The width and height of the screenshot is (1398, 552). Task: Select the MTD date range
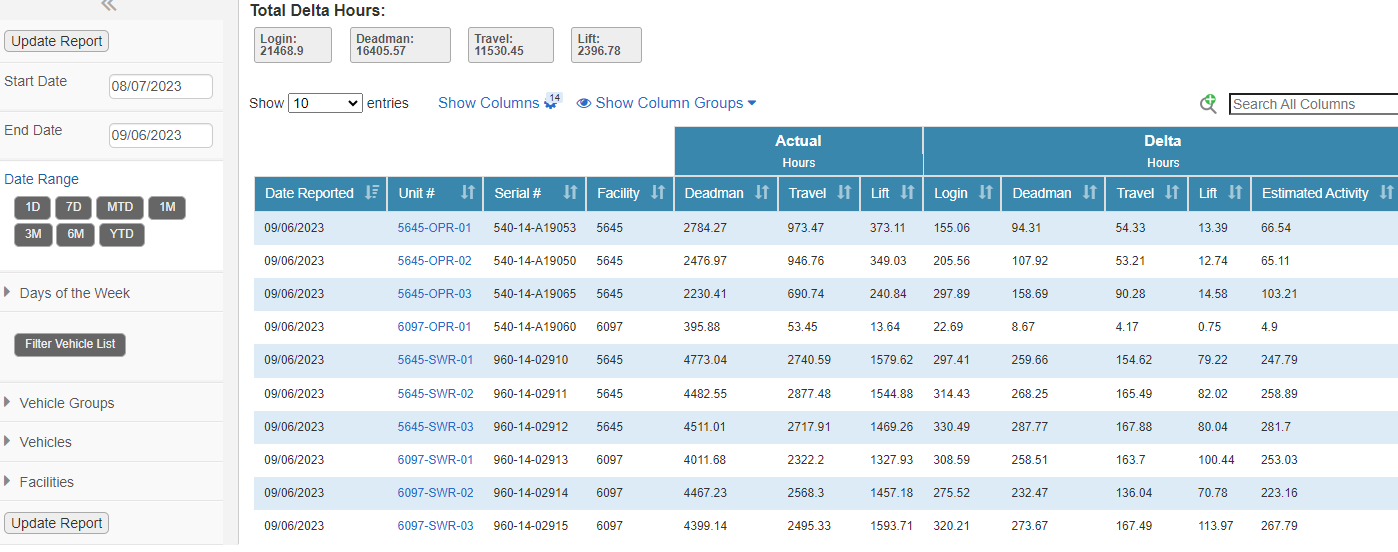[120, 207]
